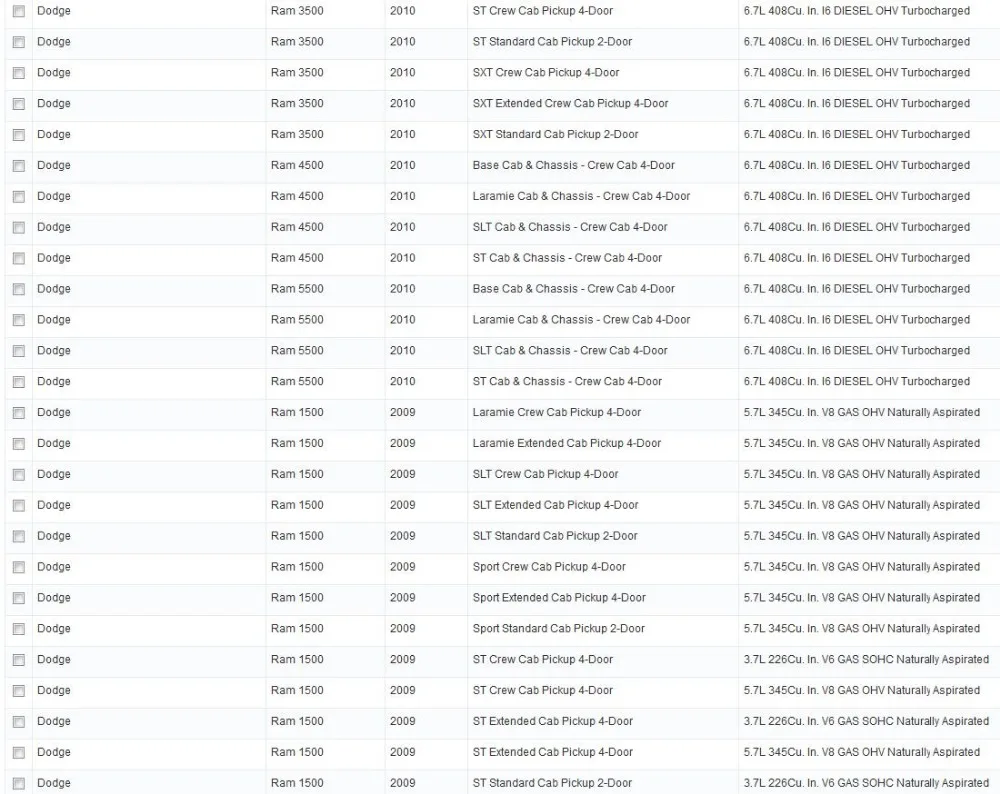Check the Sport Extended Cab Pickup 4-Door row
1000x794 pixels.
19,598
